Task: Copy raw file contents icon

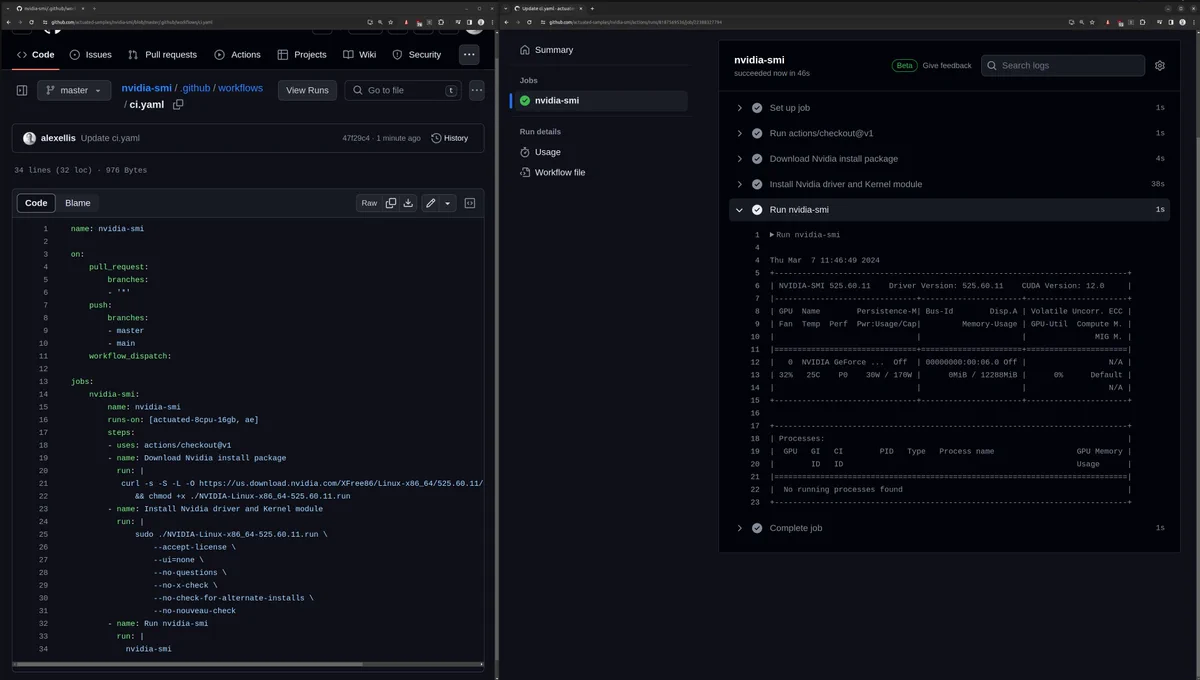Action: click(x=391, y=203)
